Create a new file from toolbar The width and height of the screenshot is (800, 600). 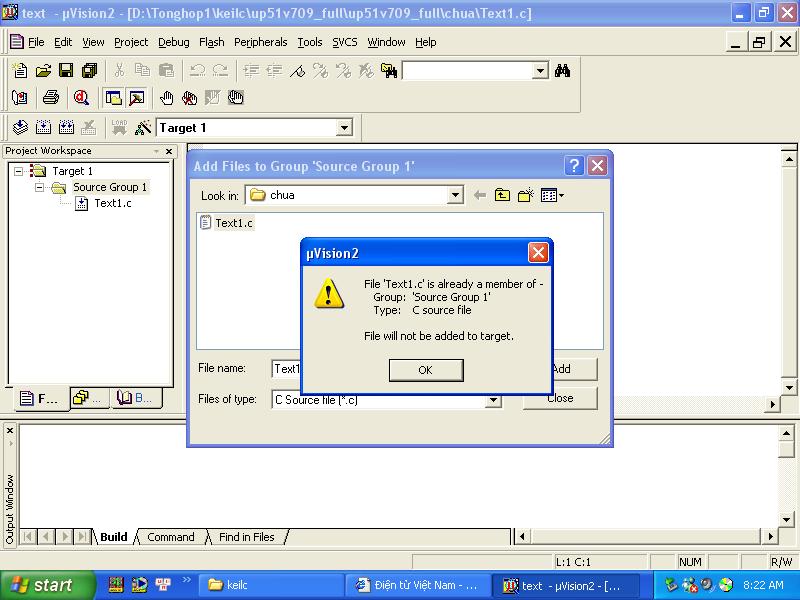(20, 70)
